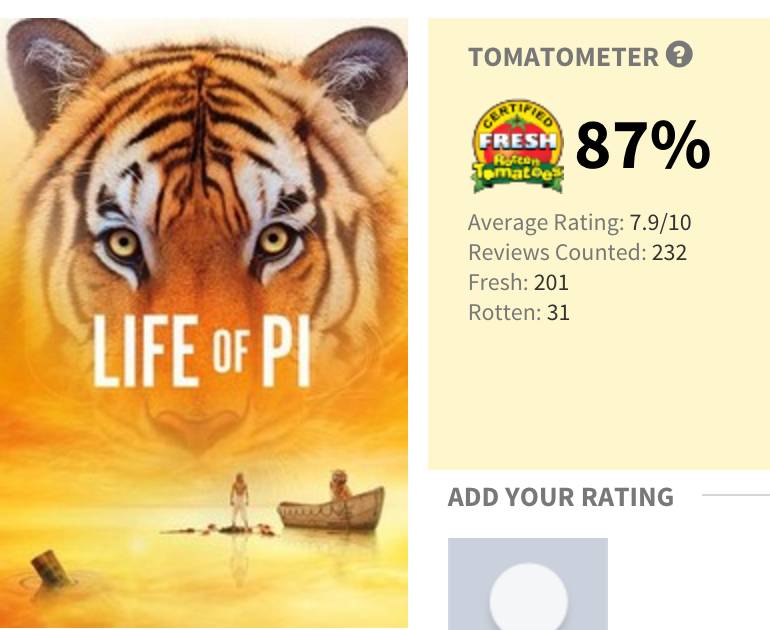Open the Reviews Counted 232 line
This screenshot has width=770, height=630.
point(577,252)
